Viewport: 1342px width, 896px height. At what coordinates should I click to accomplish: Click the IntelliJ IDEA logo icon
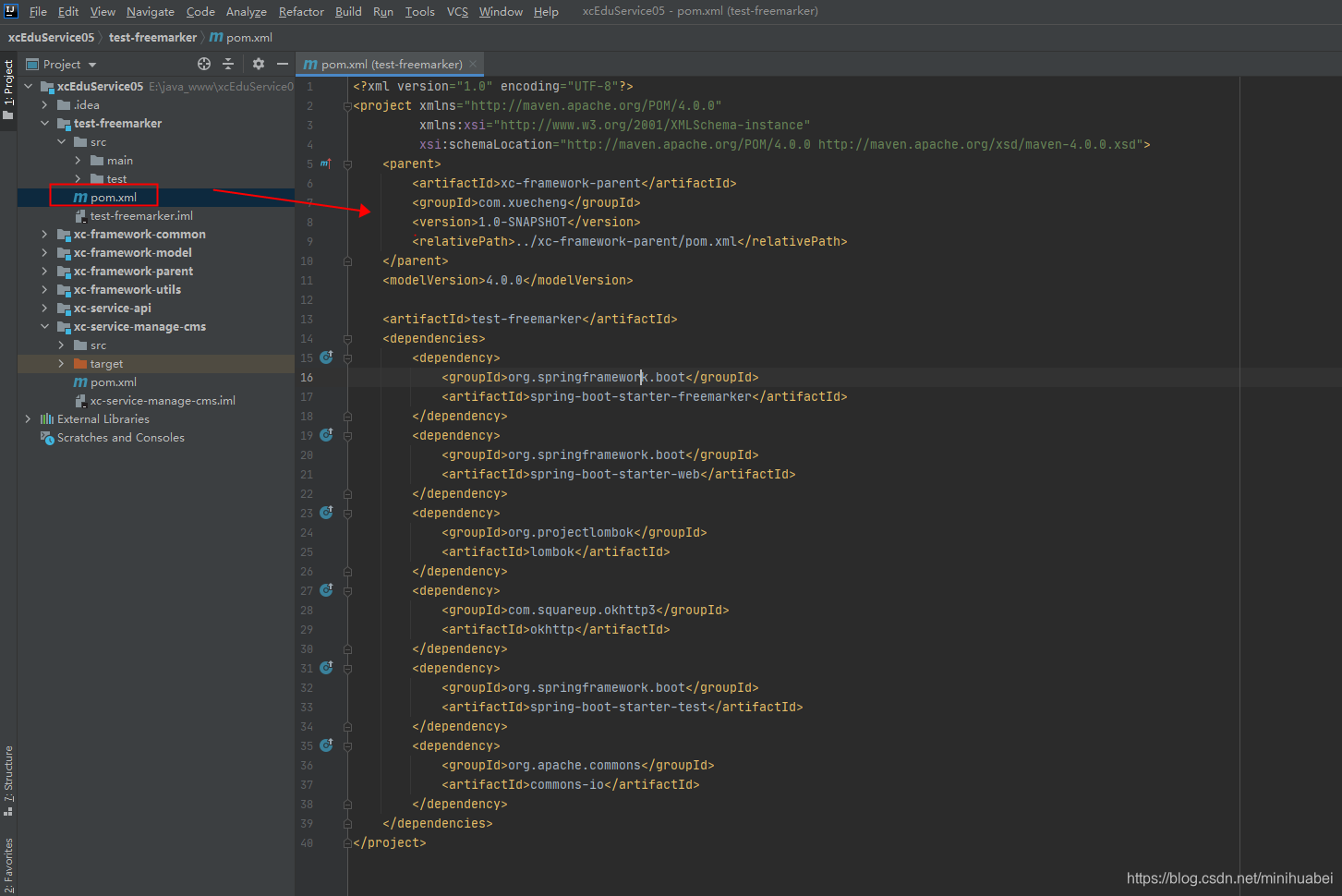[11, 11]
